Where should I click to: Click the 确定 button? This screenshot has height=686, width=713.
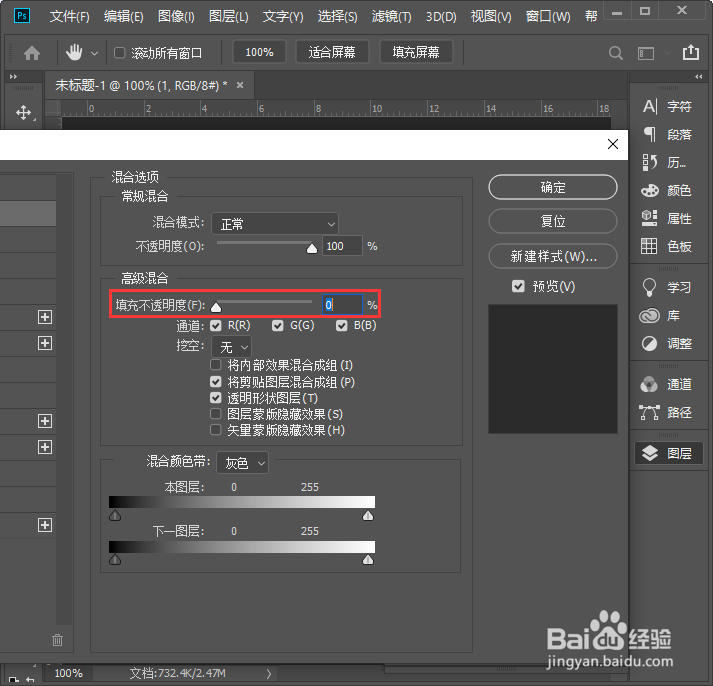tap(553, 187)
